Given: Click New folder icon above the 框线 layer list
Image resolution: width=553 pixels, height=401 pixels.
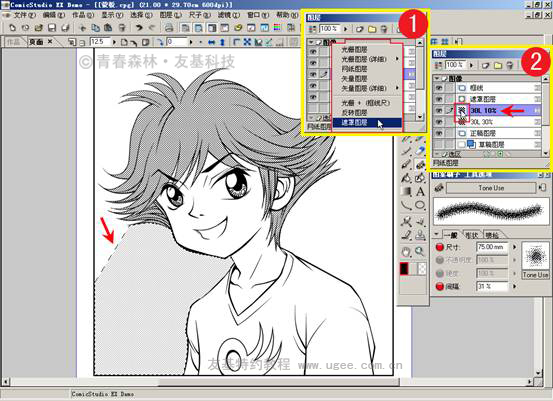Looking at the screenshot, I should pyautogui.click(x=498, y=65).
